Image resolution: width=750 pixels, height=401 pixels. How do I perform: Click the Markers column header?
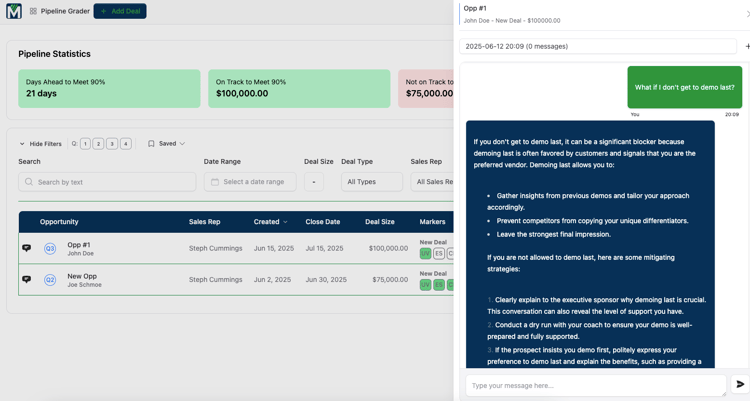(x=432, y=222)
